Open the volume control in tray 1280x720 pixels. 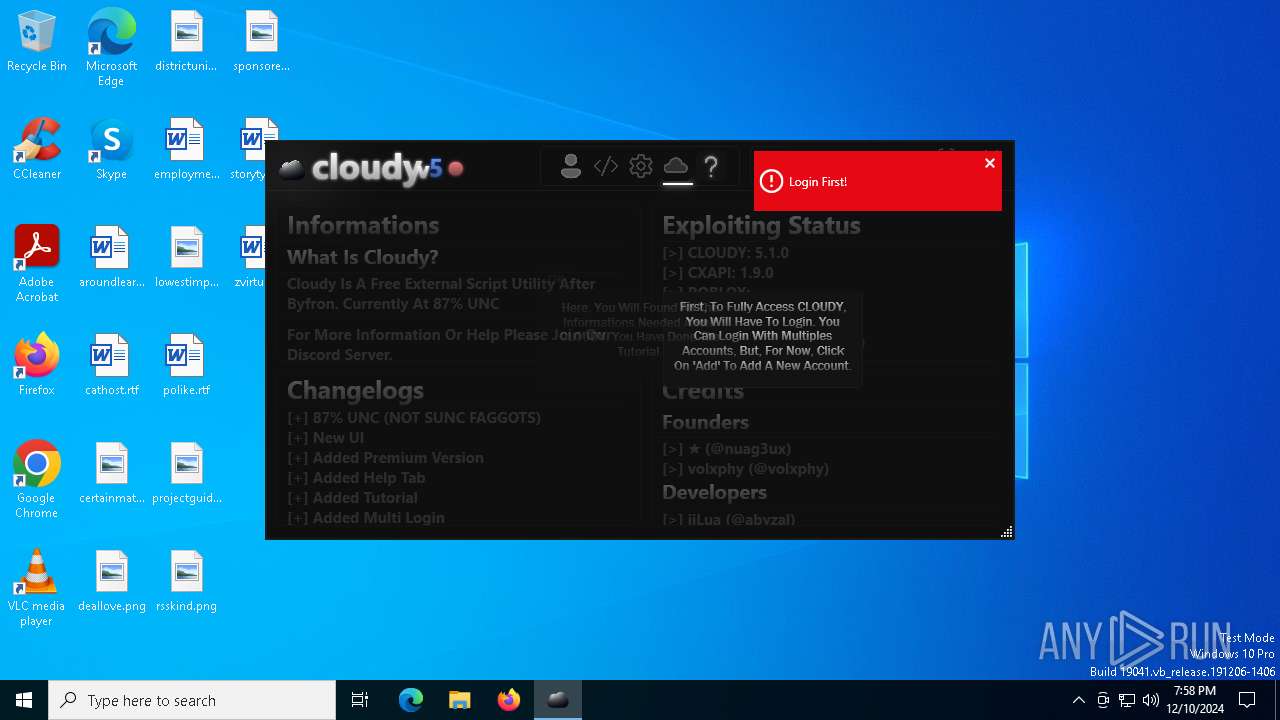coord(1151,700)
